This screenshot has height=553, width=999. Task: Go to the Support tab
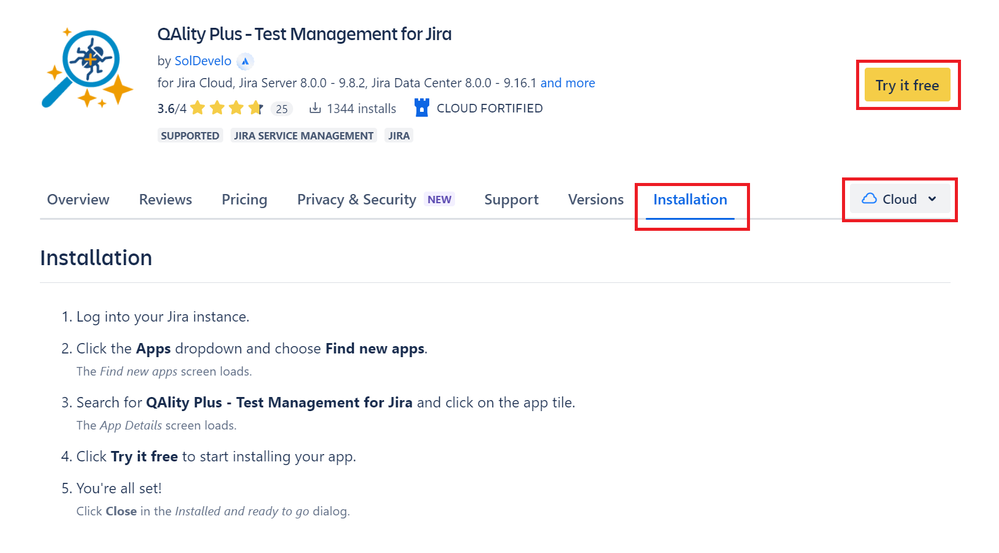(512, 199)
